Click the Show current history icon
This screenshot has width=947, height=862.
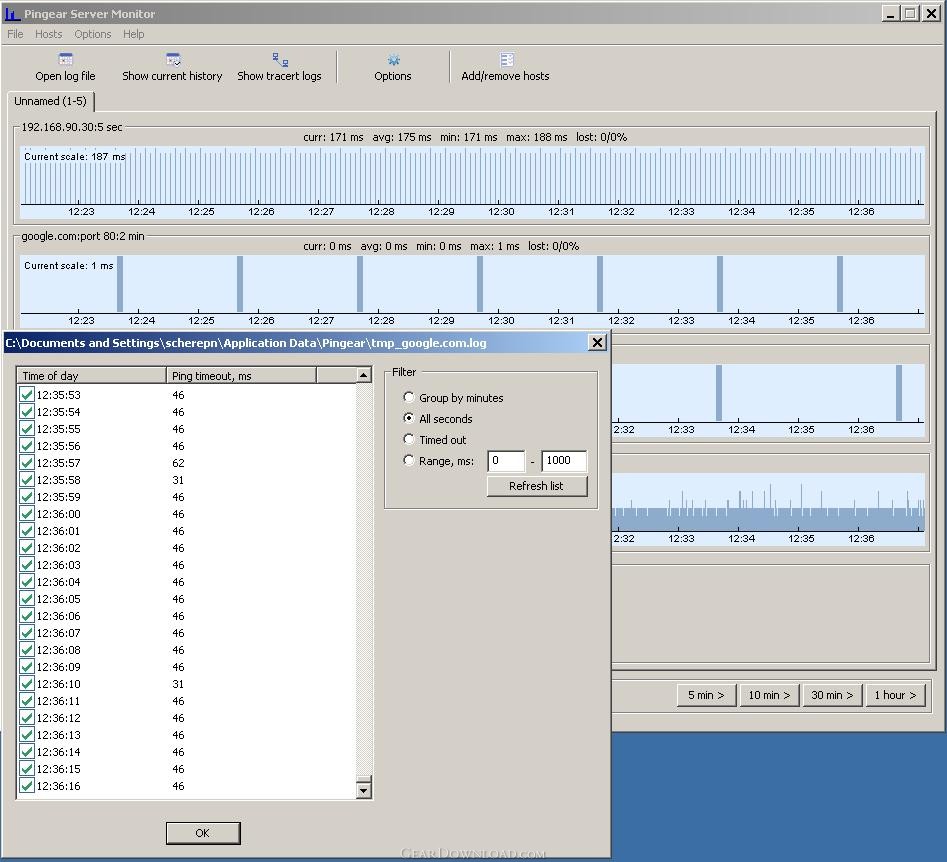pyautogui.click(x=172, y=61)
